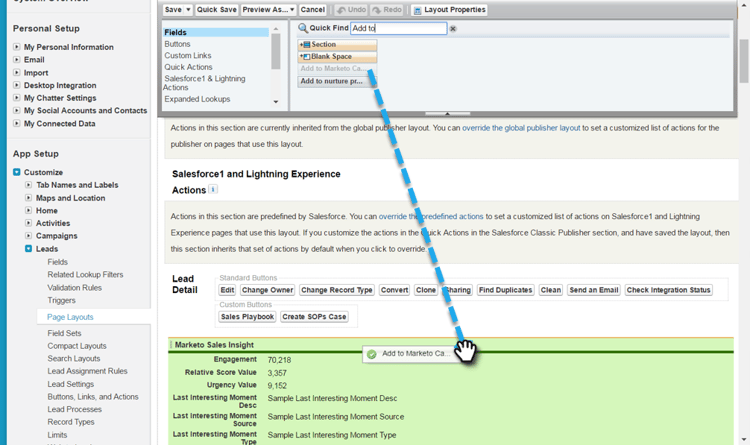Expand My Social Accounts and Contacts
Image resolution: width=750 pixels, height=445 pixels.
point(17,111)
